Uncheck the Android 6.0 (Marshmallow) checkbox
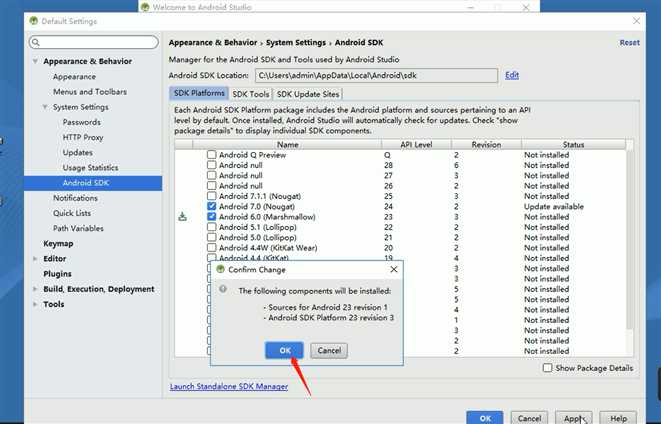Image resolution: width=661 pixels, height=424 pixels. (212, 217)
